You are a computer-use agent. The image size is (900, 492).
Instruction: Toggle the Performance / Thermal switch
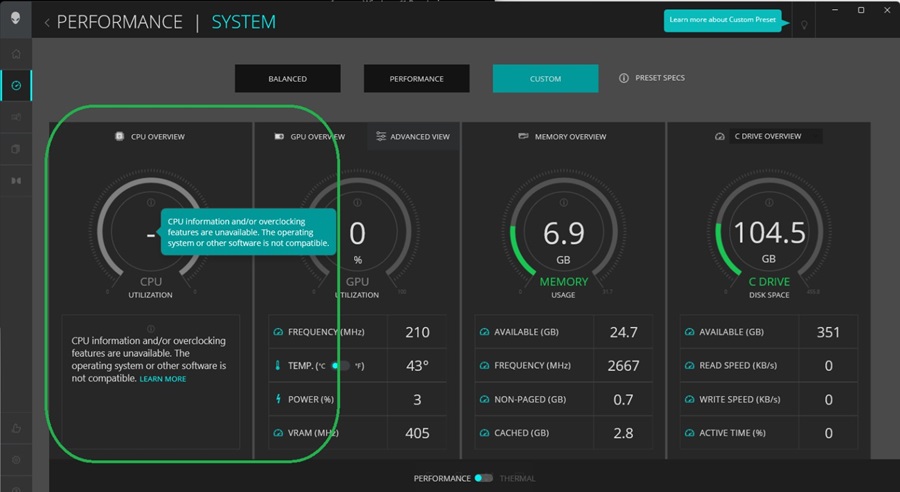pos(484,478)
